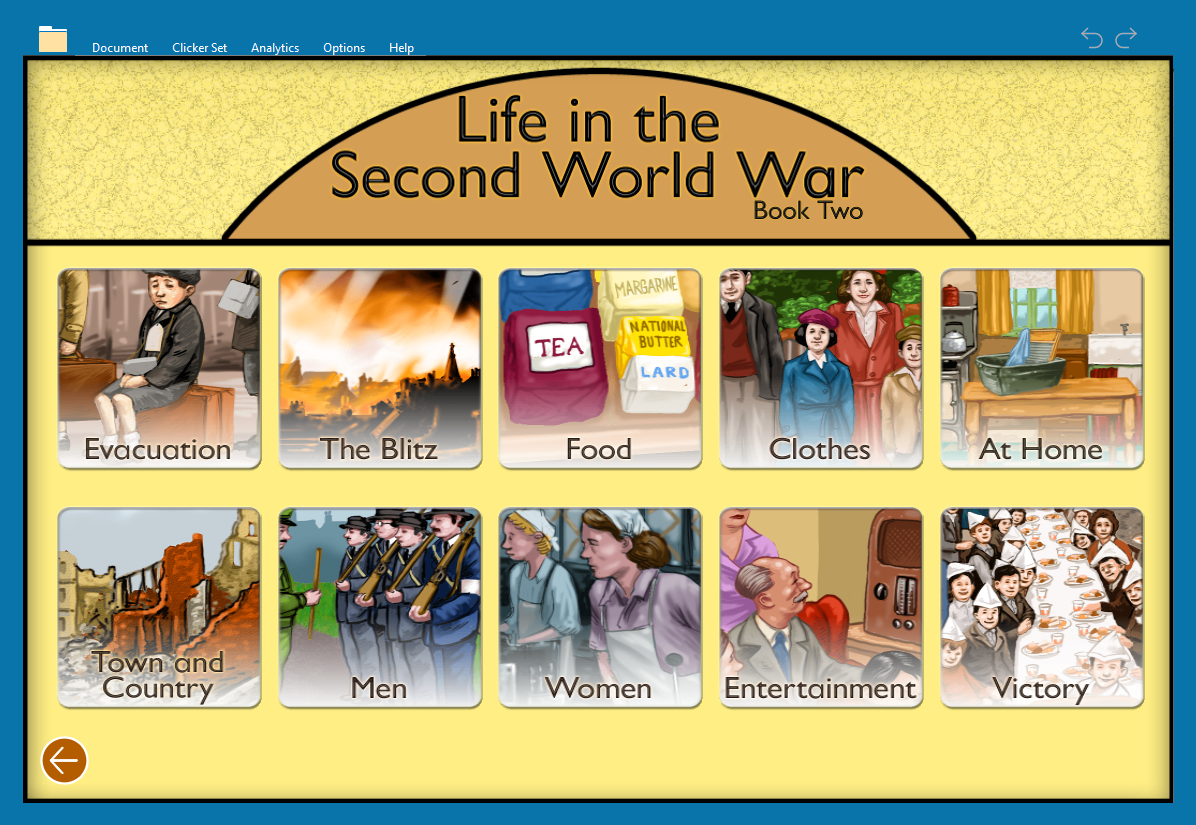The image size is (1196, 825).
Task: Click the folder icon in top-left corner
Action: tap(53, 39)
